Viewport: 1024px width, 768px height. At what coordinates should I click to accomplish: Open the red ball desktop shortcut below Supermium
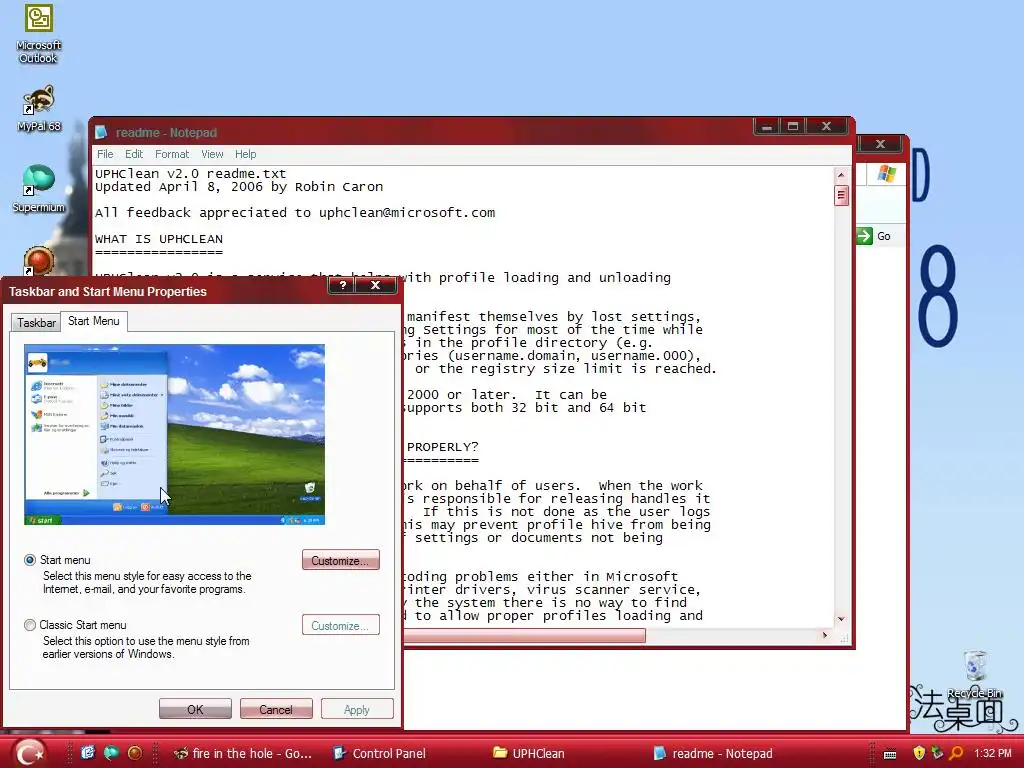point(39,260)
